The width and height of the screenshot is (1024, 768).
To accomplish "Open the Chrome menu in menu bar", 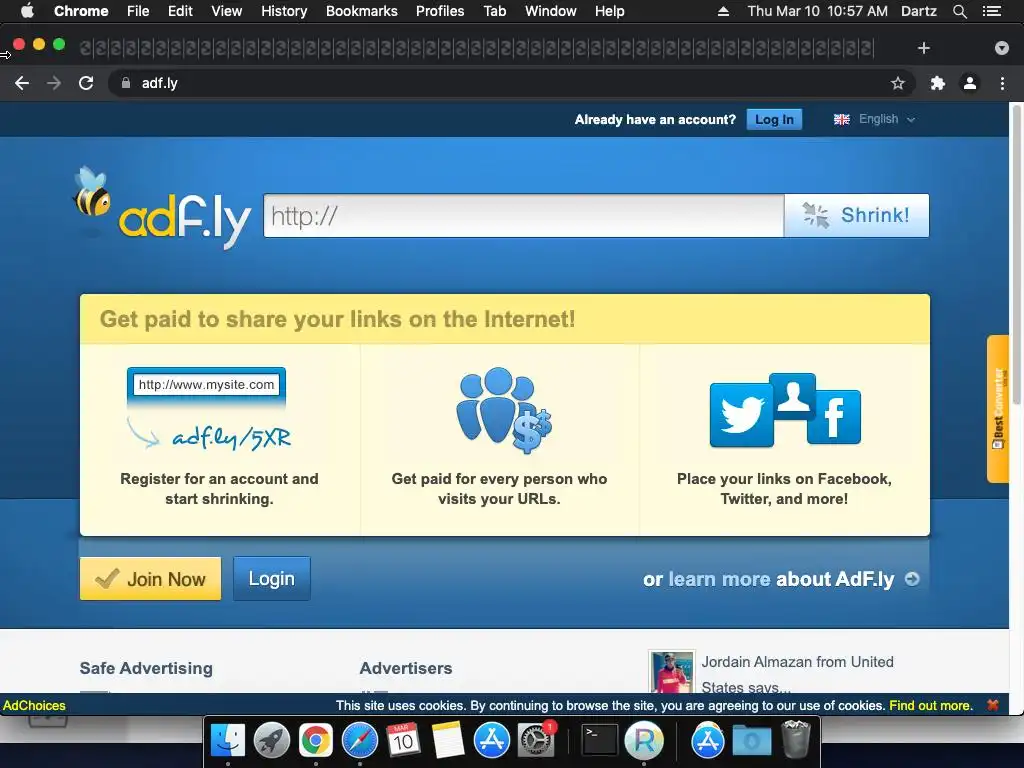I will [81, 11].
